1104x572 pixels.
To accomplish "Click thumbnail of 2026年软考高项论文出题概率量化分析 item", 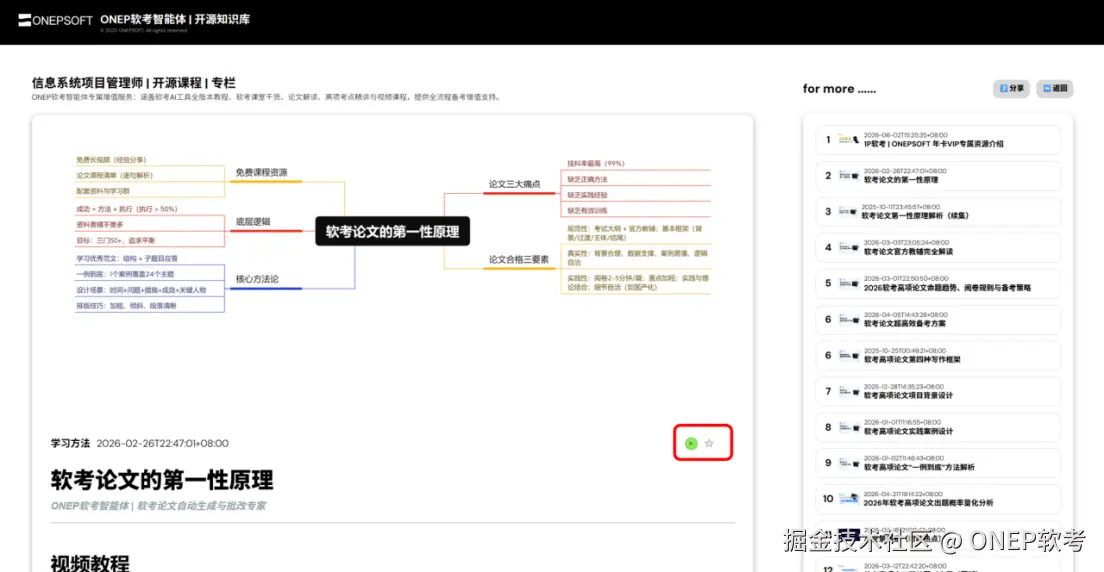I will [848, 499].
